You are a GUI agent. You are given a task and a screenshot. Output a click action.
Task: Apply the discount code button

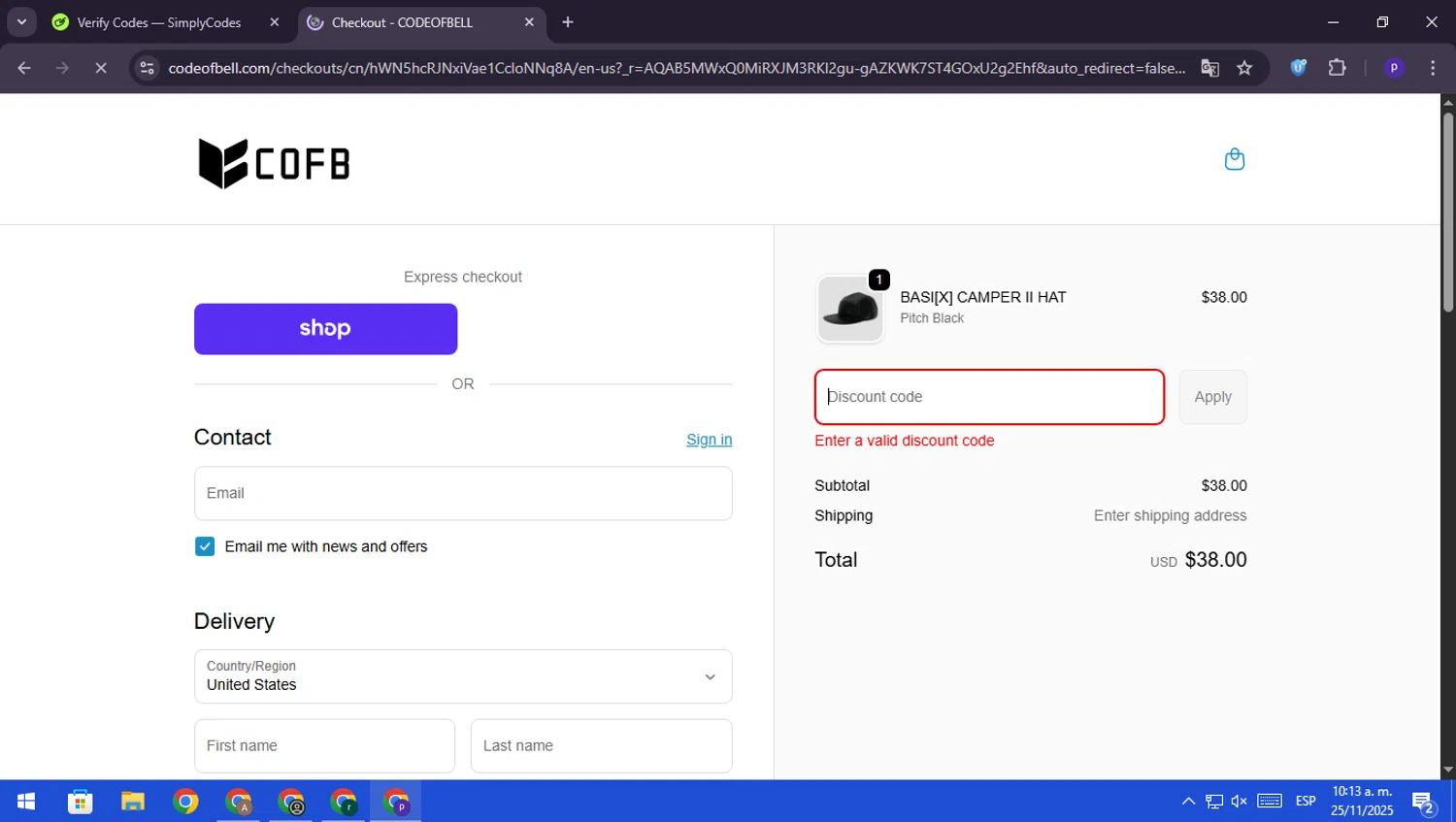coord(1212,397)
